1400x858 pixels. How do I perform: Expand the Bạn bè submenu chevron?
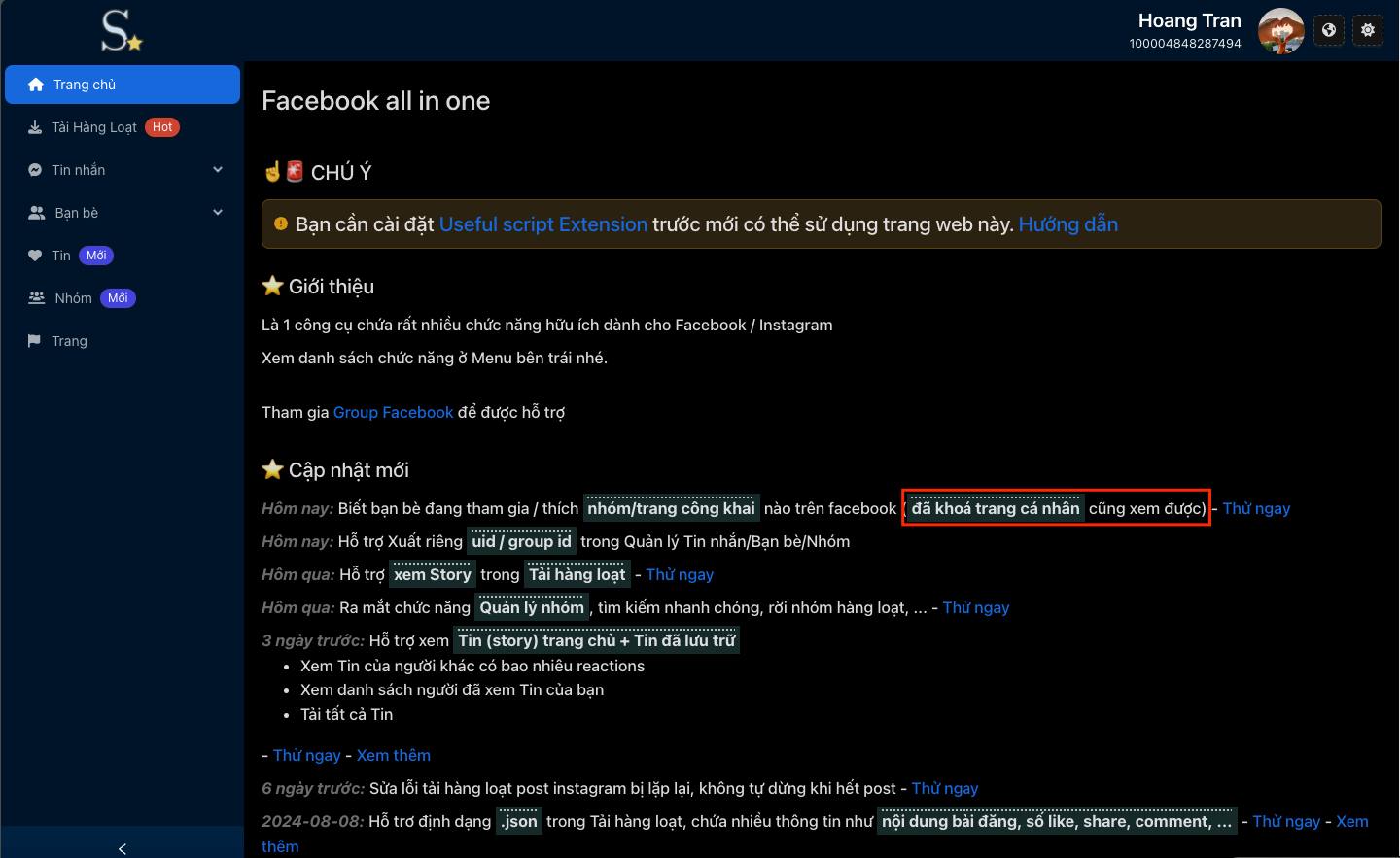[218, 213]
